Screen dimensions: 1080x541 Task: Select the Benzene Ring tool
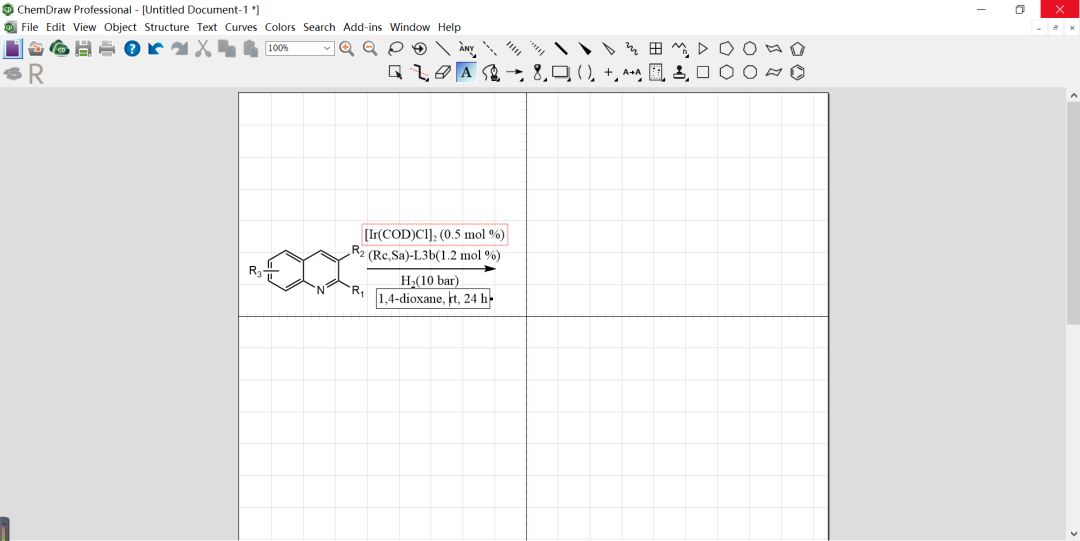pos(798,72)
